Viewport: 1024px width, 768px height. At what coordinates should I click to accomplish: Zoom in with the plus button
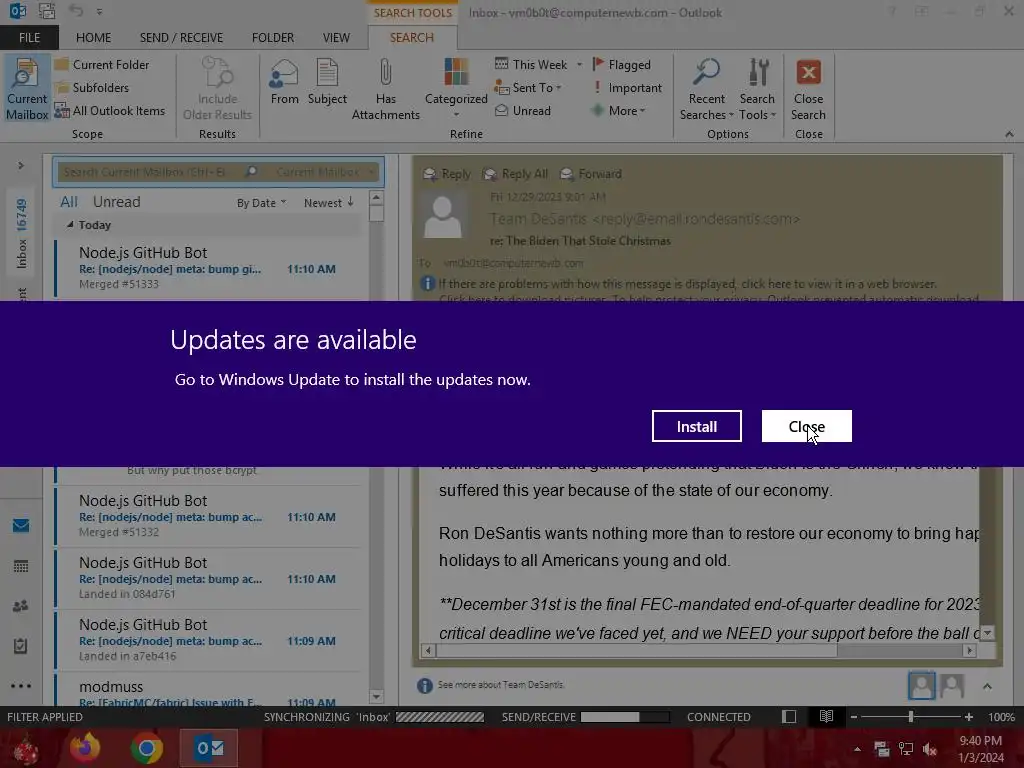point(968,717)
